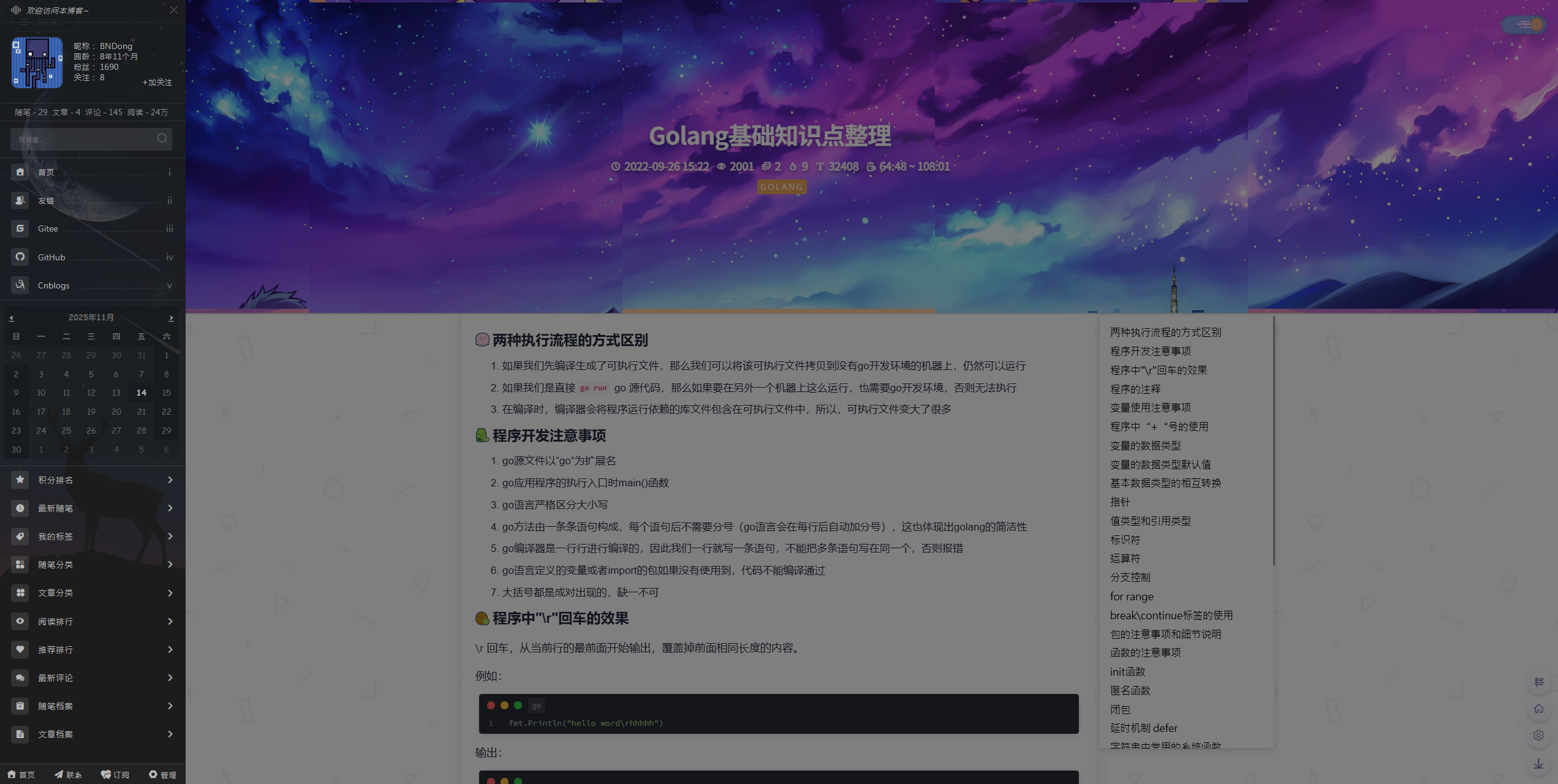
Task: Click the Gitee sidebar icon
Action: pos(20,228)
